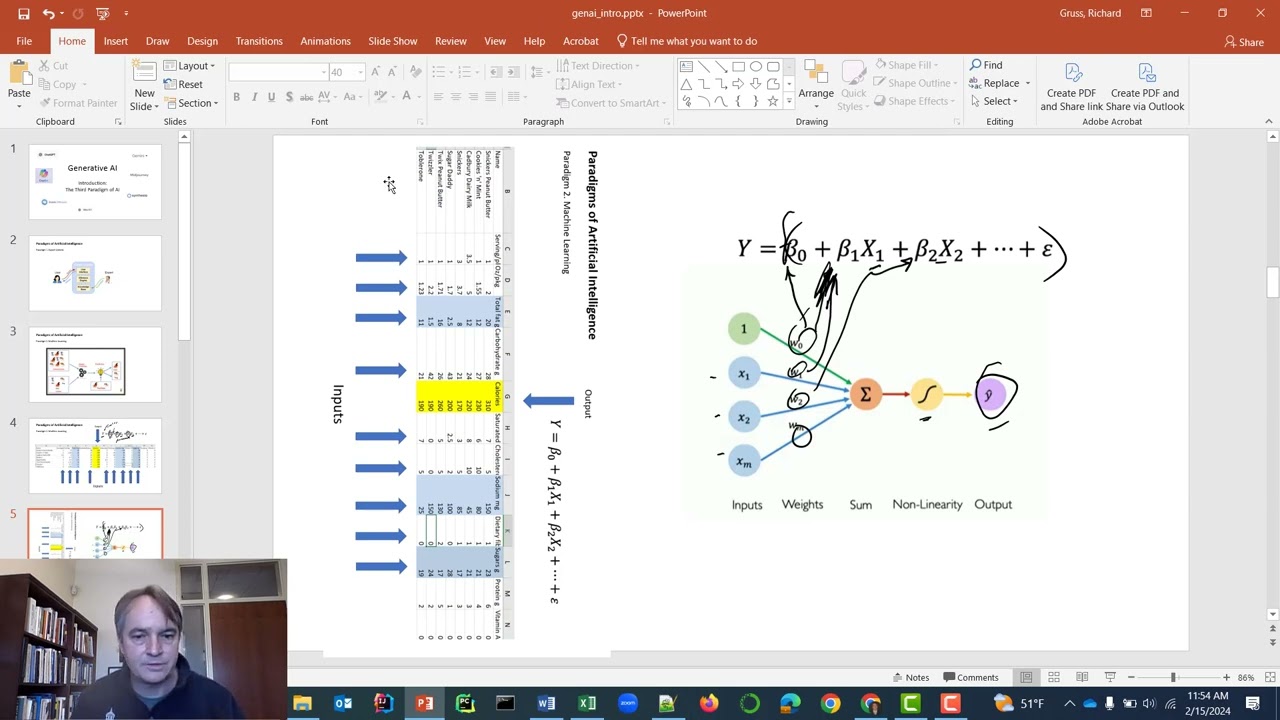This screenshot has width=1280, height=720.
Task: Toggle Align Left for paragraph
Action: point(438,97)
